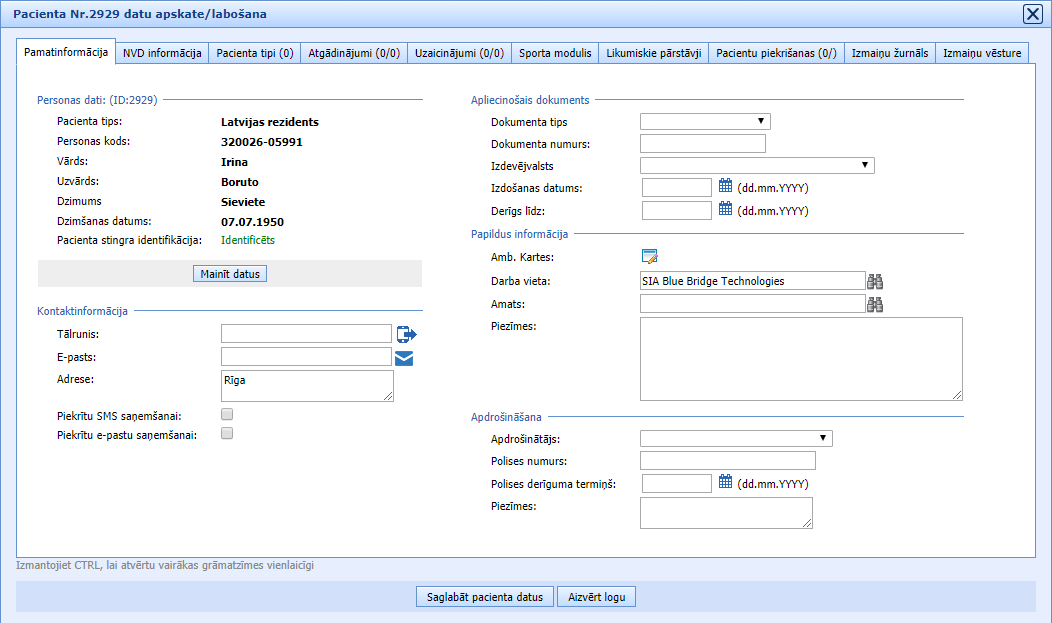Open the Izdevējvalsts dropdown list

tap(757, 165)
